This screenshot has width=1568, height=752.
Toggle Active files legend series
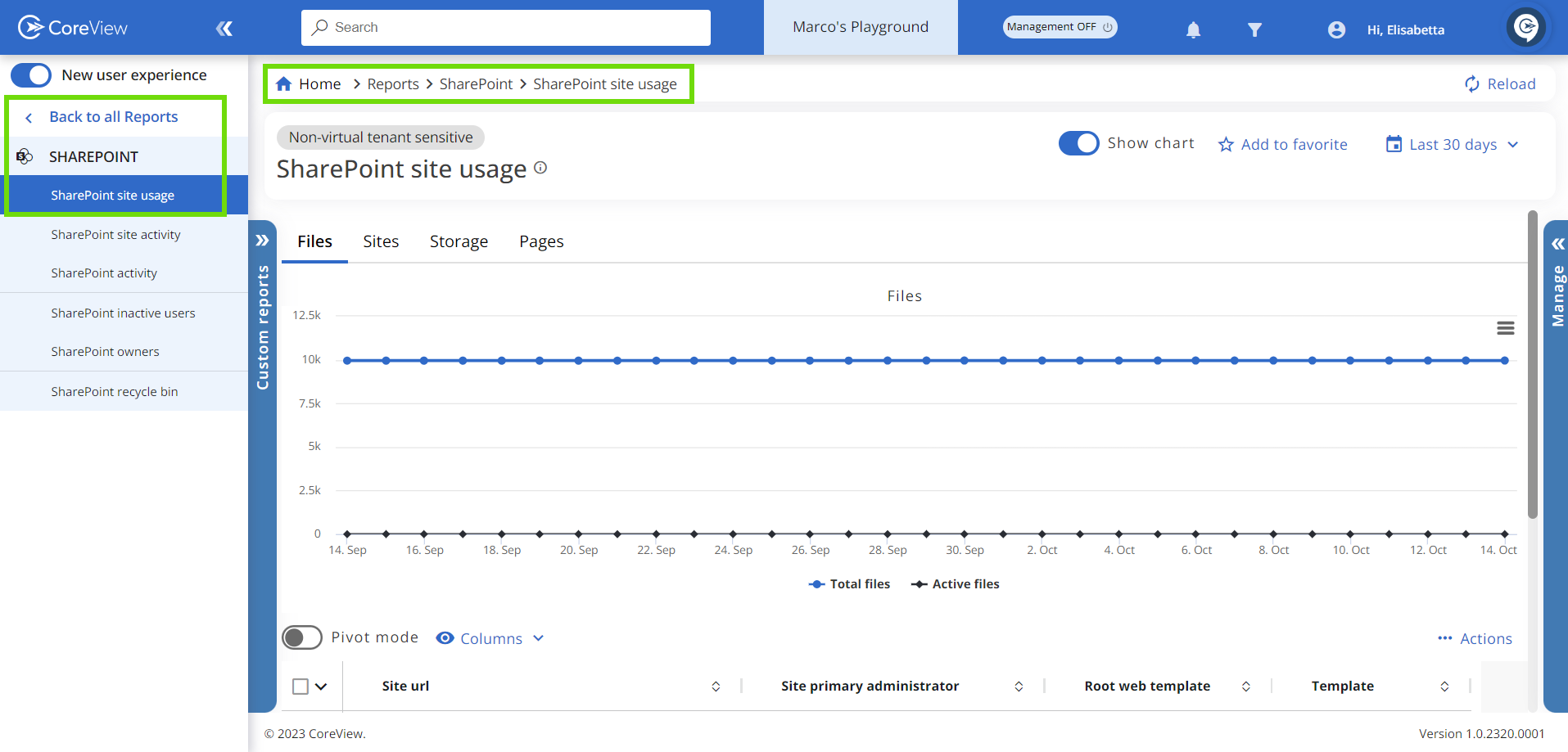(x=955, y=584)
